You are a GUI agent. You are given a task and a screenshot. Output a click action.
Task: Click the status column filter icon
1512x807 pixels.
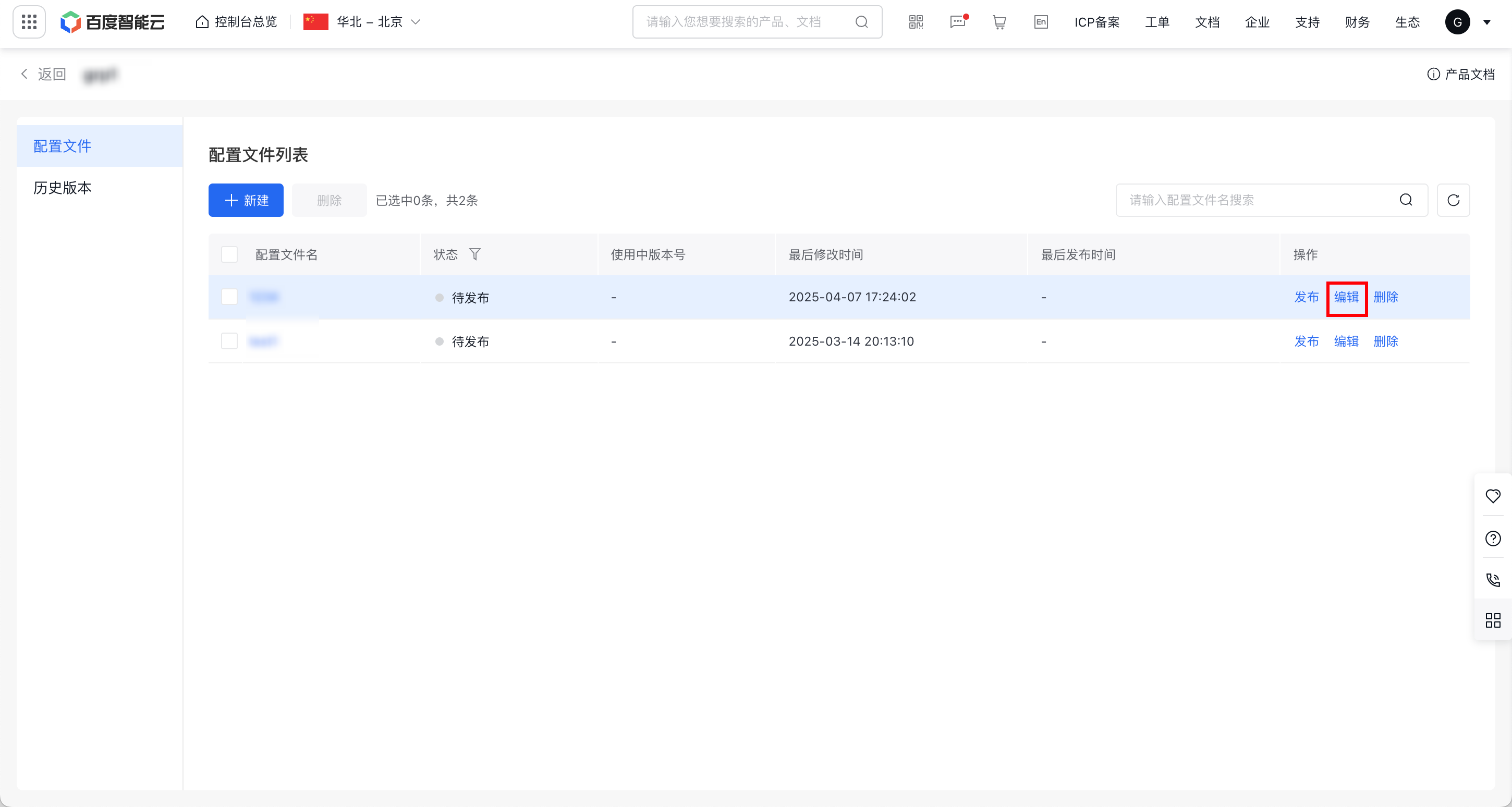pyautogui.click(x=475, y=254)
